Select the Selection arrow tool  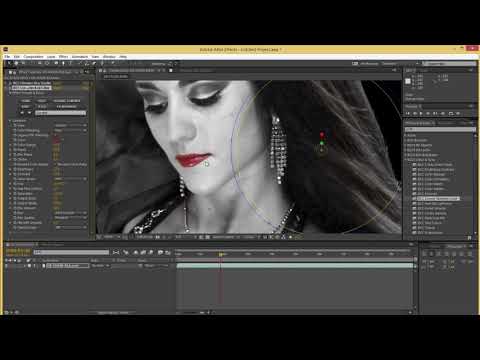pyautogui.click(x=9, y=63)
